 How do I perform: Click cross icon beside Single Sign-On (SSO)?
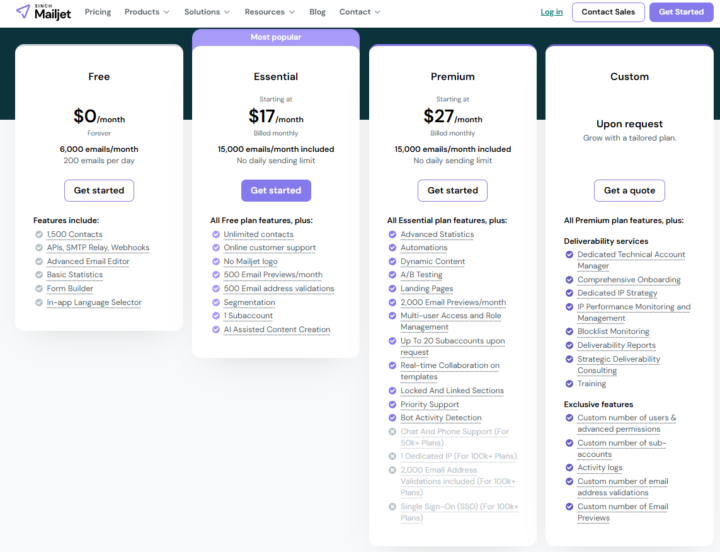tap(392, 507)
